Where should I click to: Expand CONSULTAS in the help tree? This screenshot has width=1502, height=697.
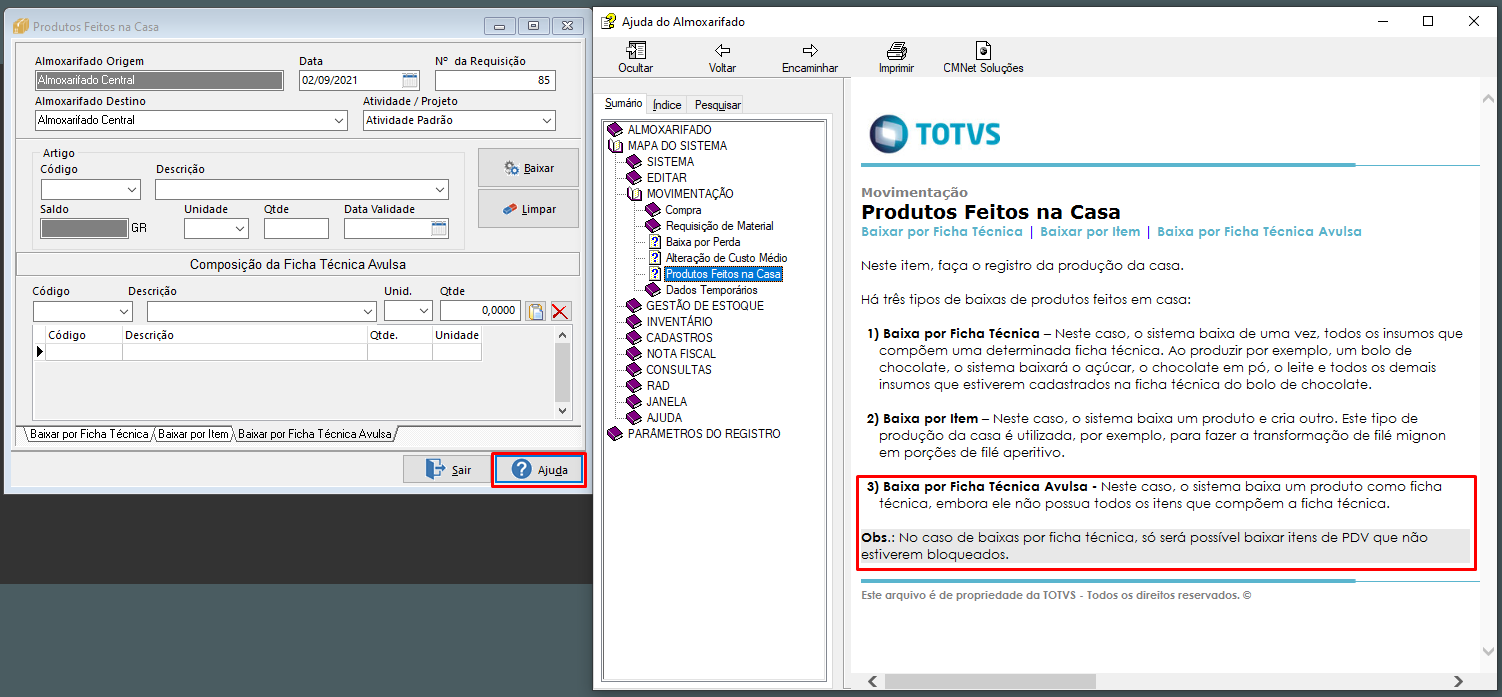(x=679, y=370)
